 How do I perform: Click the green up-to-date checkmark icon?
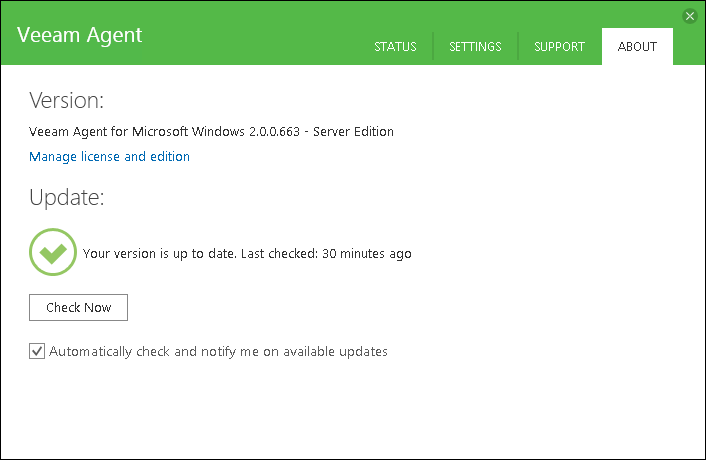point(53,253)
